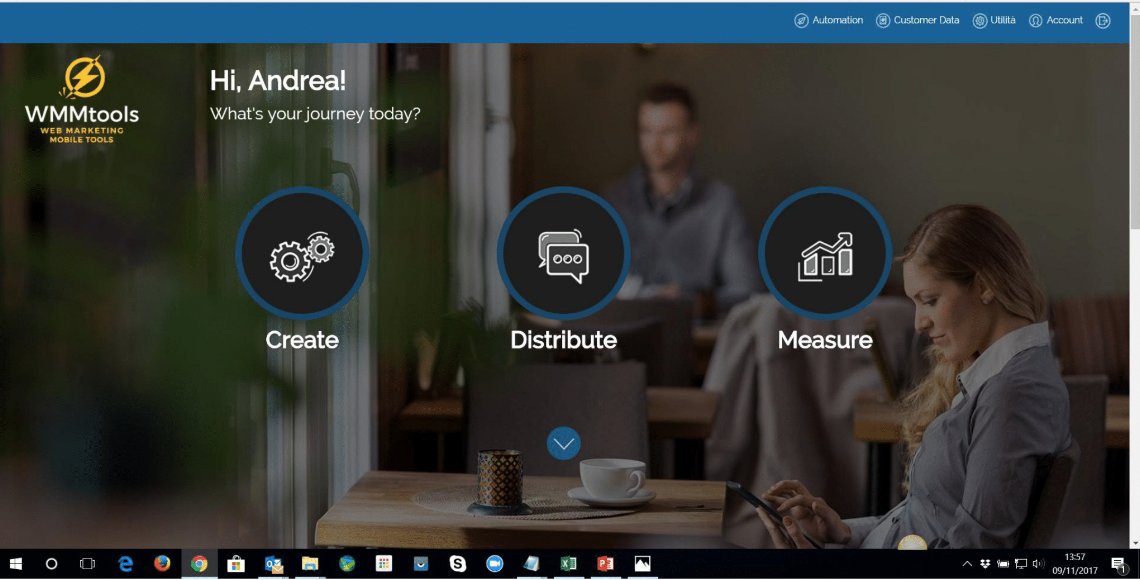Click the volume speaker tray icon

click(x=1038, y=564)
